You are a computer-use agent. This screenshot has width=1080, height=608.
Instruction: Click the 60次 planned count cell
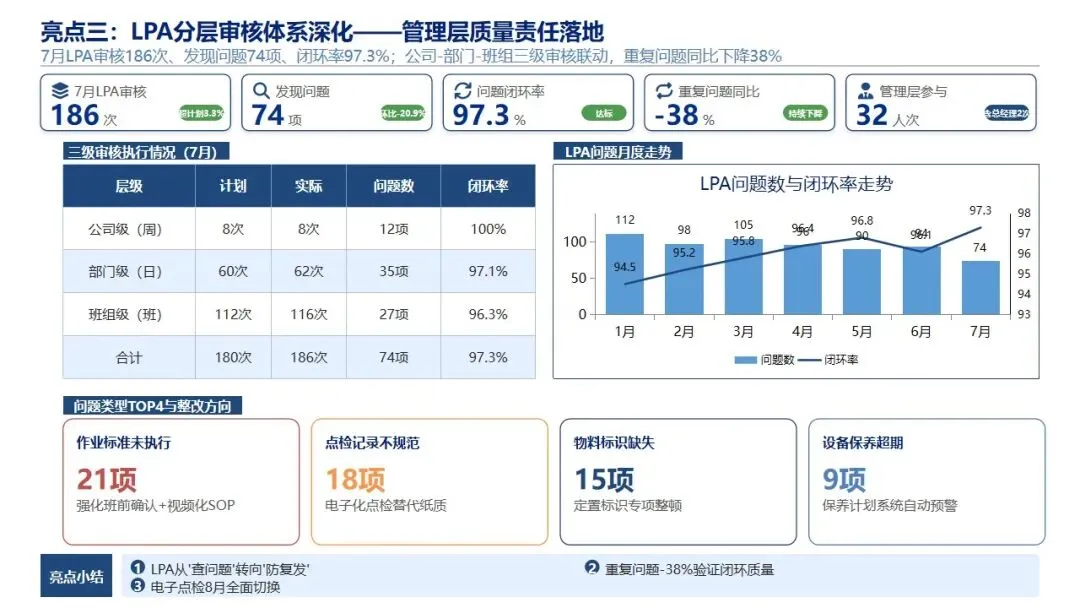click(x=233, y=271)
